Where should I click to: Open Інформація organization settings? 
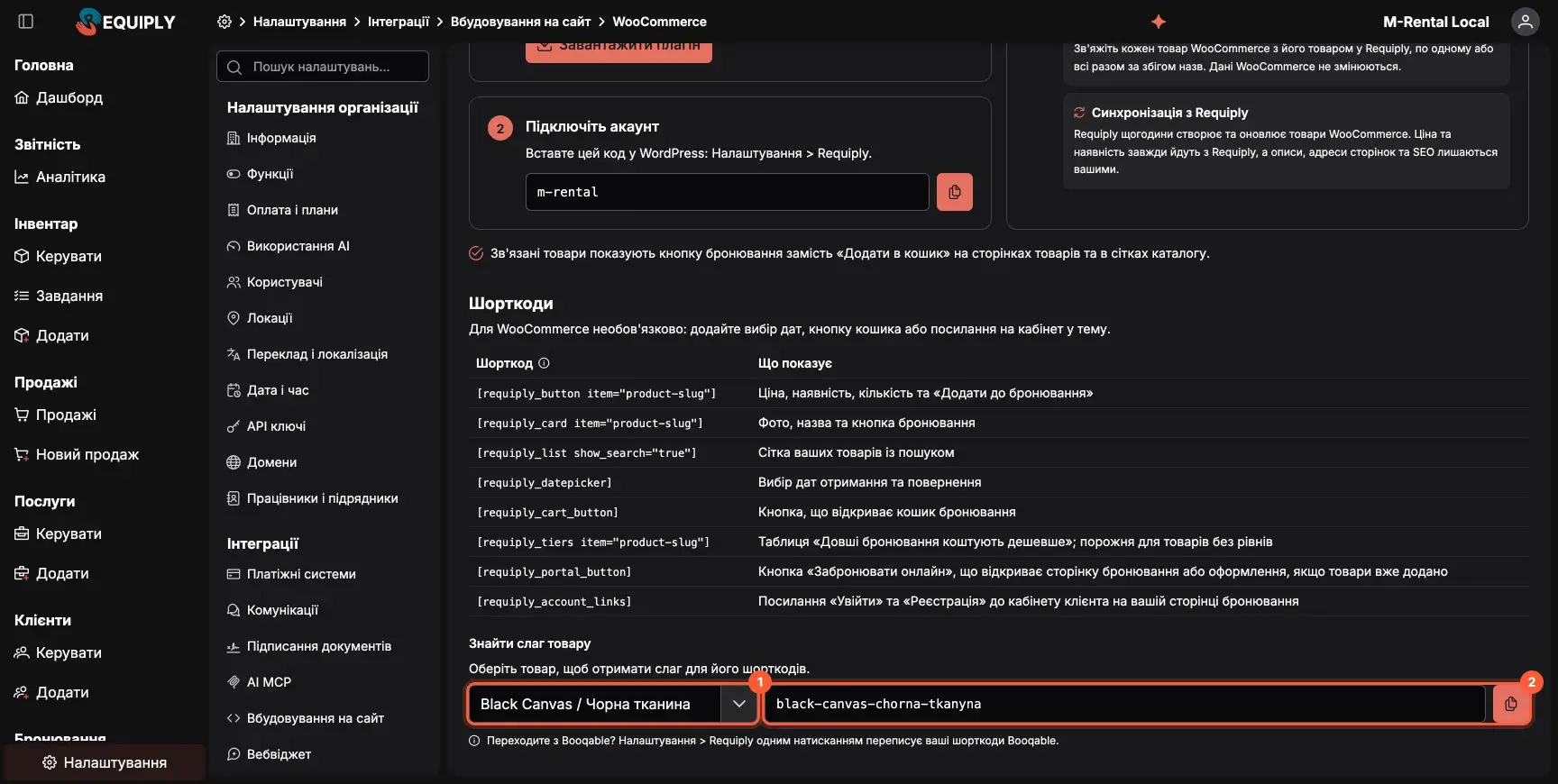pos(271,138)
